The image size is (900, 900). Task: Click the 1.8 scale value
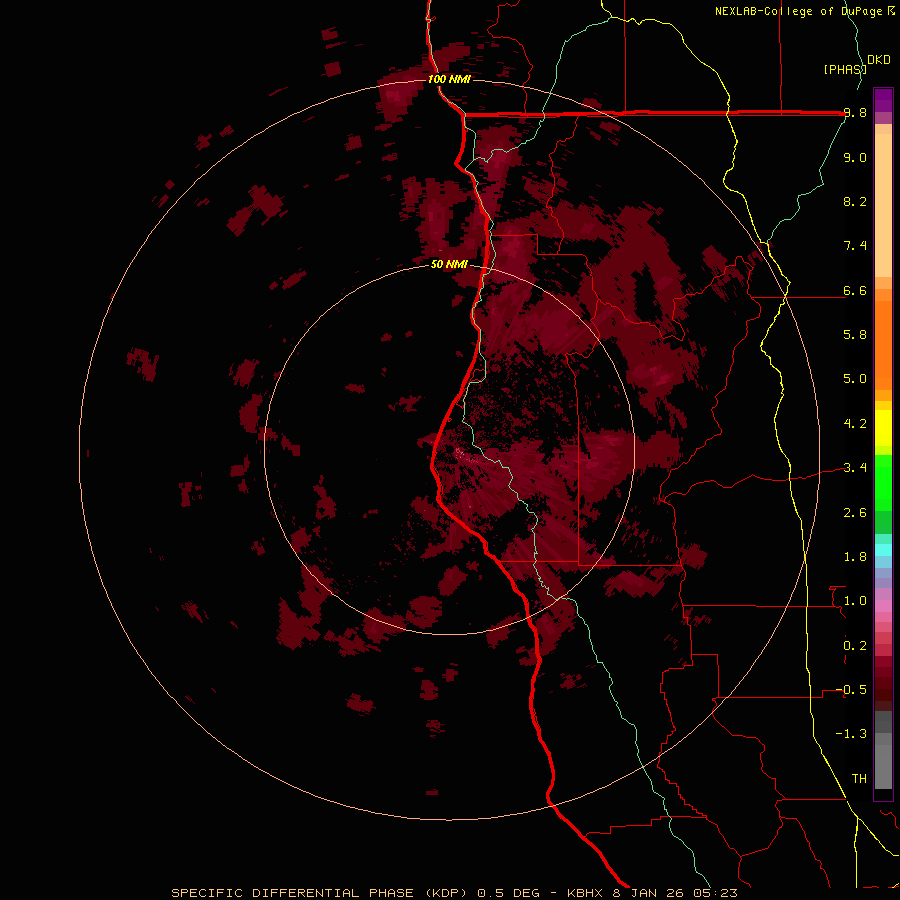point(855,557)
